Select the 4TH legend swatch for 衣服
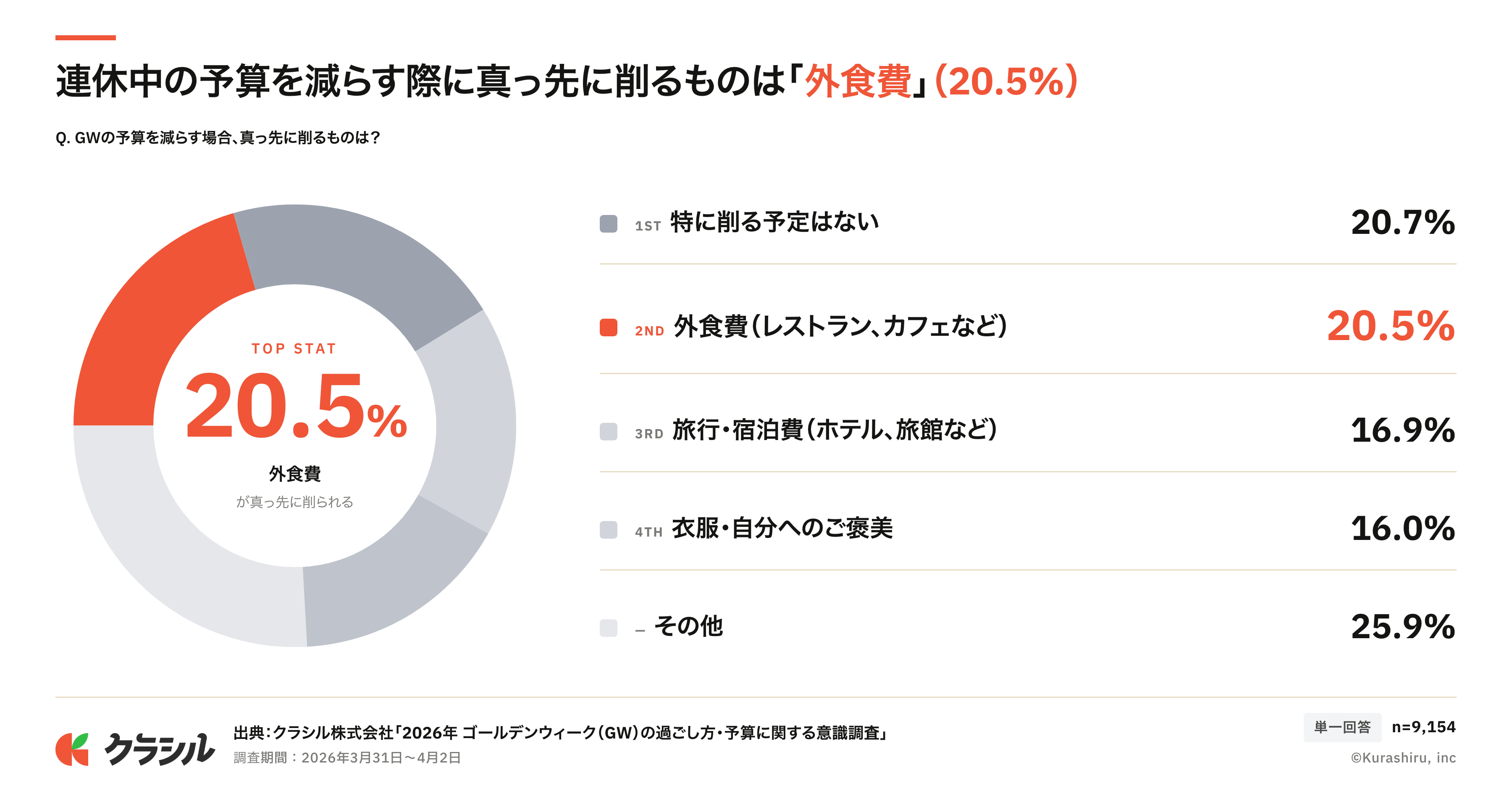This screenshot has height=799, width=1512. pyautogui.click(x=608, y=530)
